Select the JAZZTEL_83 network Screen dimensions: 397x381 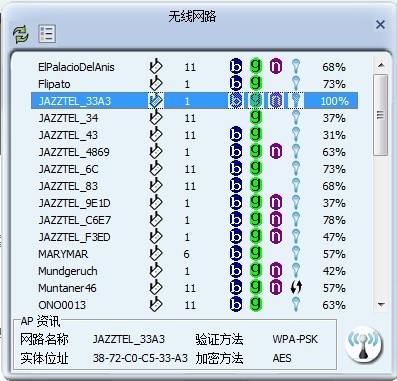[x=194, y=186]
